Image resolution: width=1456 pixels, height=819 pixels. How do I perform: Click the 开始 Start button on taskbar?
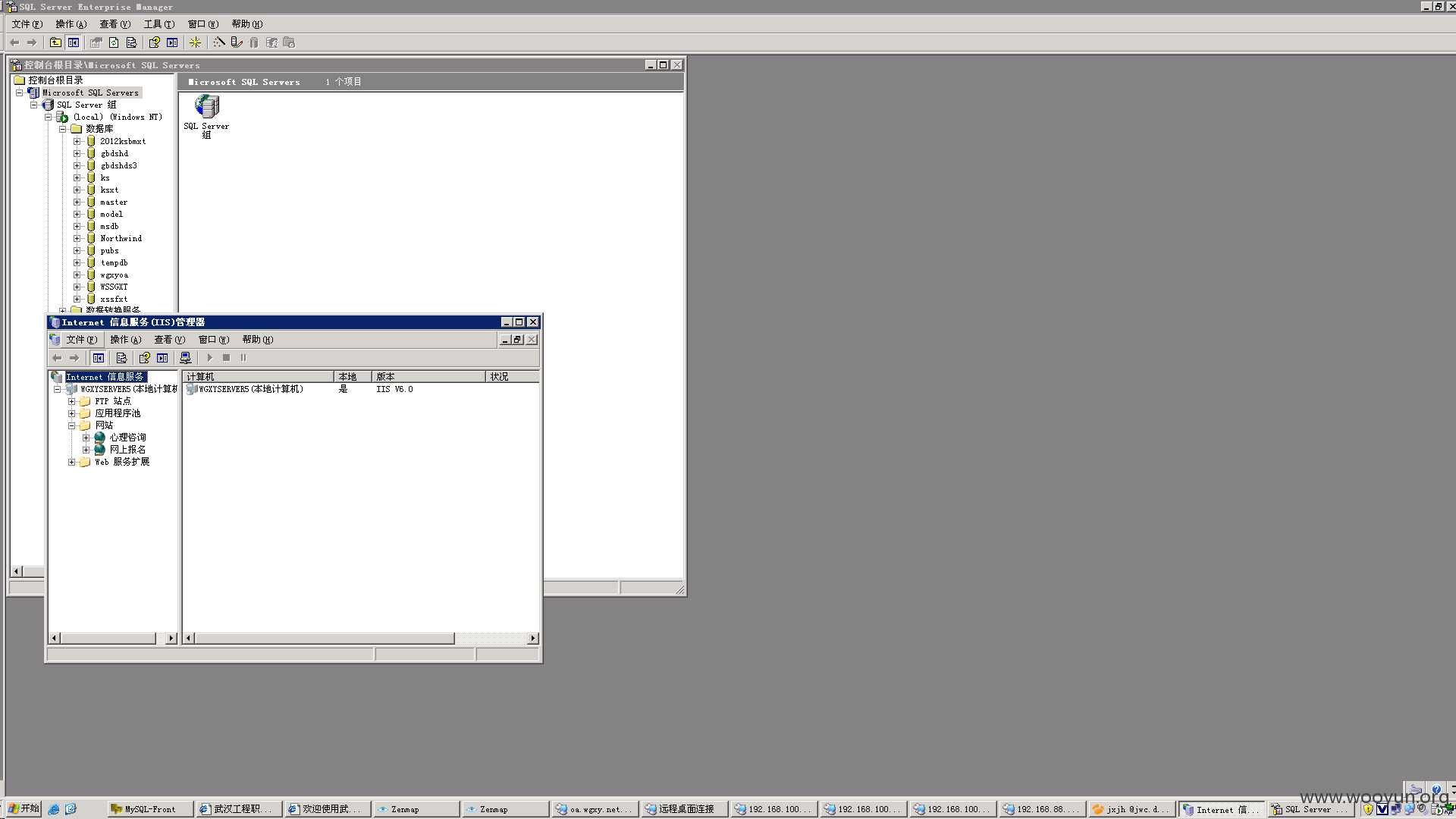23,809
